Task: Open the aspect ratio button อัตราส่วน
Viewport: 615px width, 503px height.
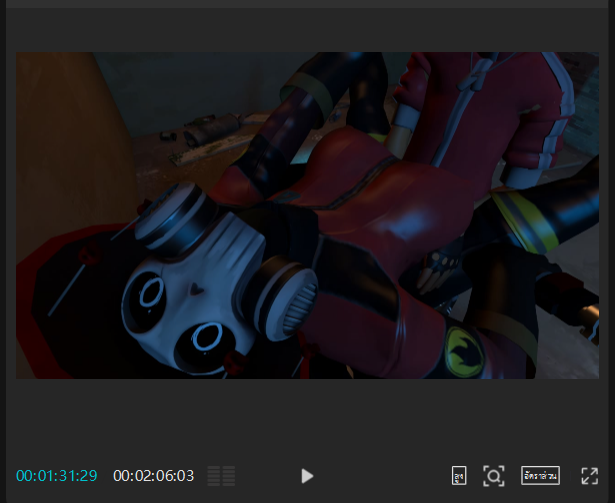Action: tap(540, 476)
